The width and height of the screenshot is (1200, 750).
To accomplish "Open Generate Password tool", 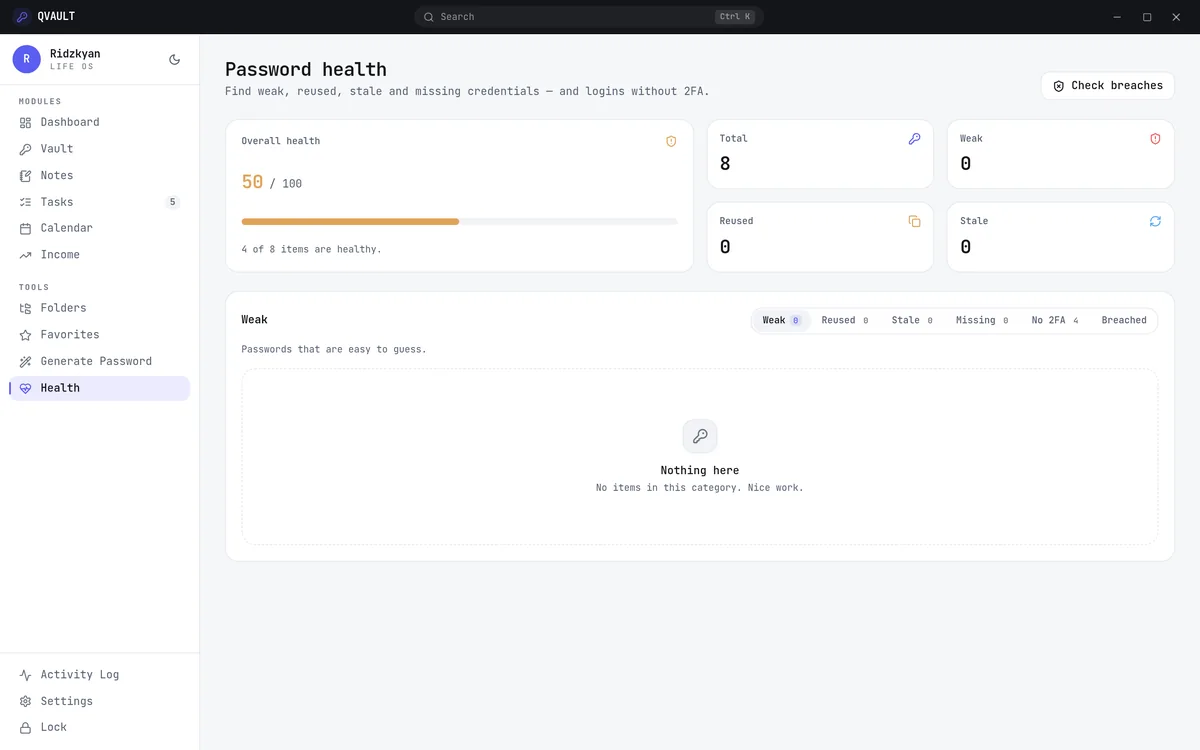I will coord(100,361).
